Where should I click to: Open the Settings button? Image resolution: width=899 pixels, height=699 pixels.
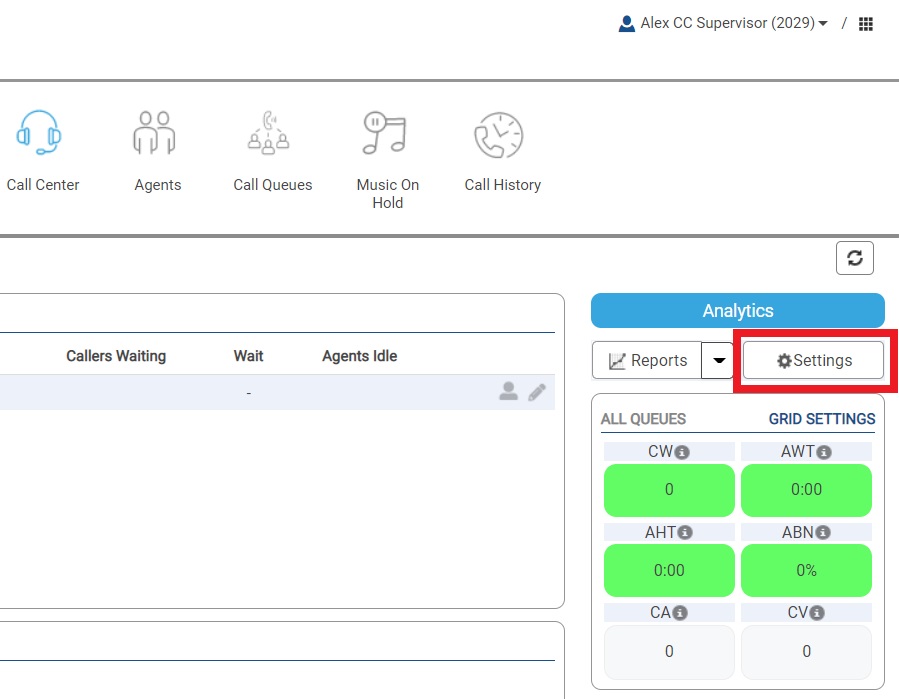click(813, 361)
